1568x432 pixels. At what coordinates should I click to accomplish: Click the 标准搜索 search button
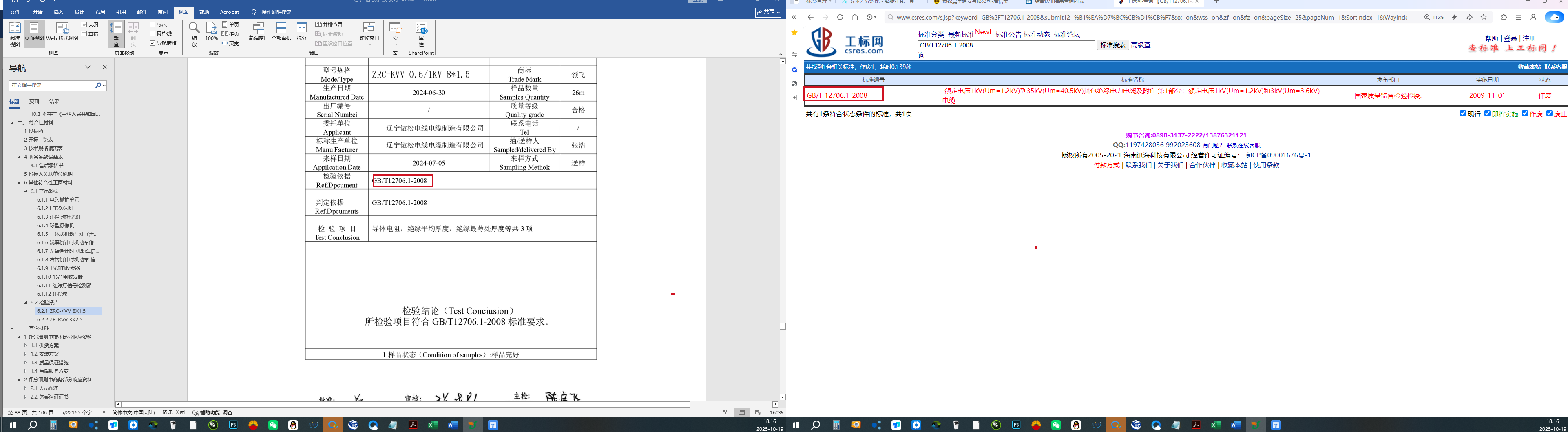pos(1113,45)
